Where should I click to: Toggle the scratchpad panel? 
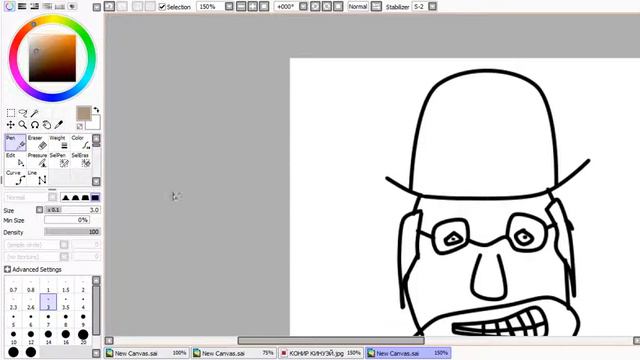(x=72, y=6)
